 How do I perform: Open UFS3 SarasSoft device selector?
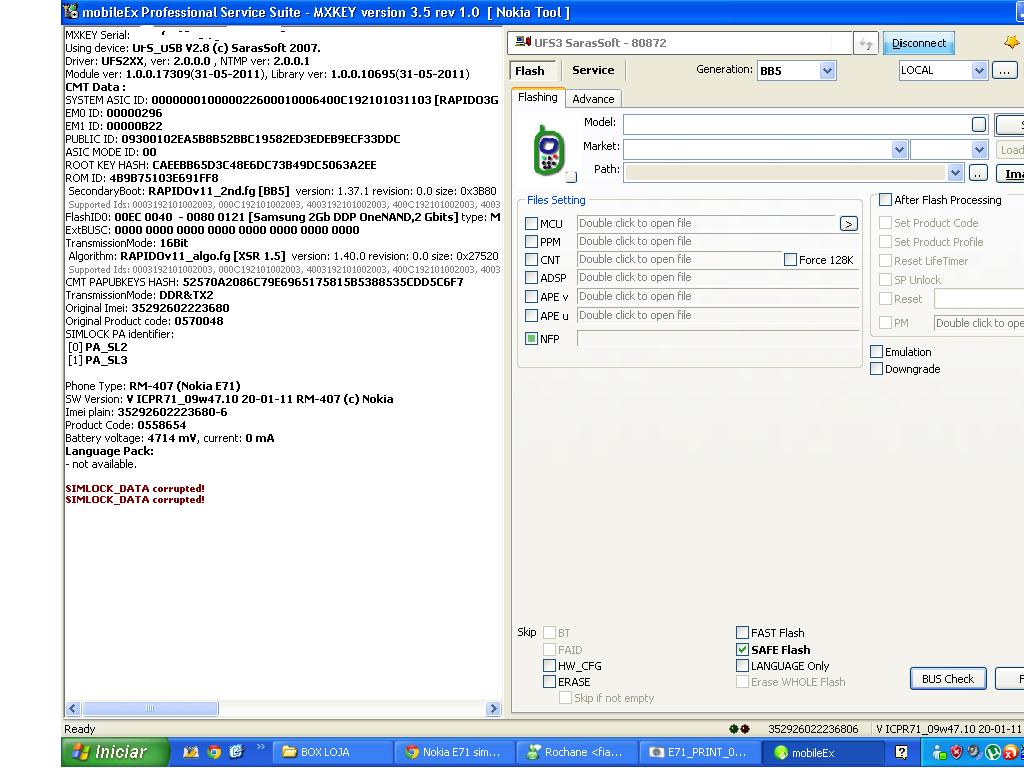click(679, 44)
